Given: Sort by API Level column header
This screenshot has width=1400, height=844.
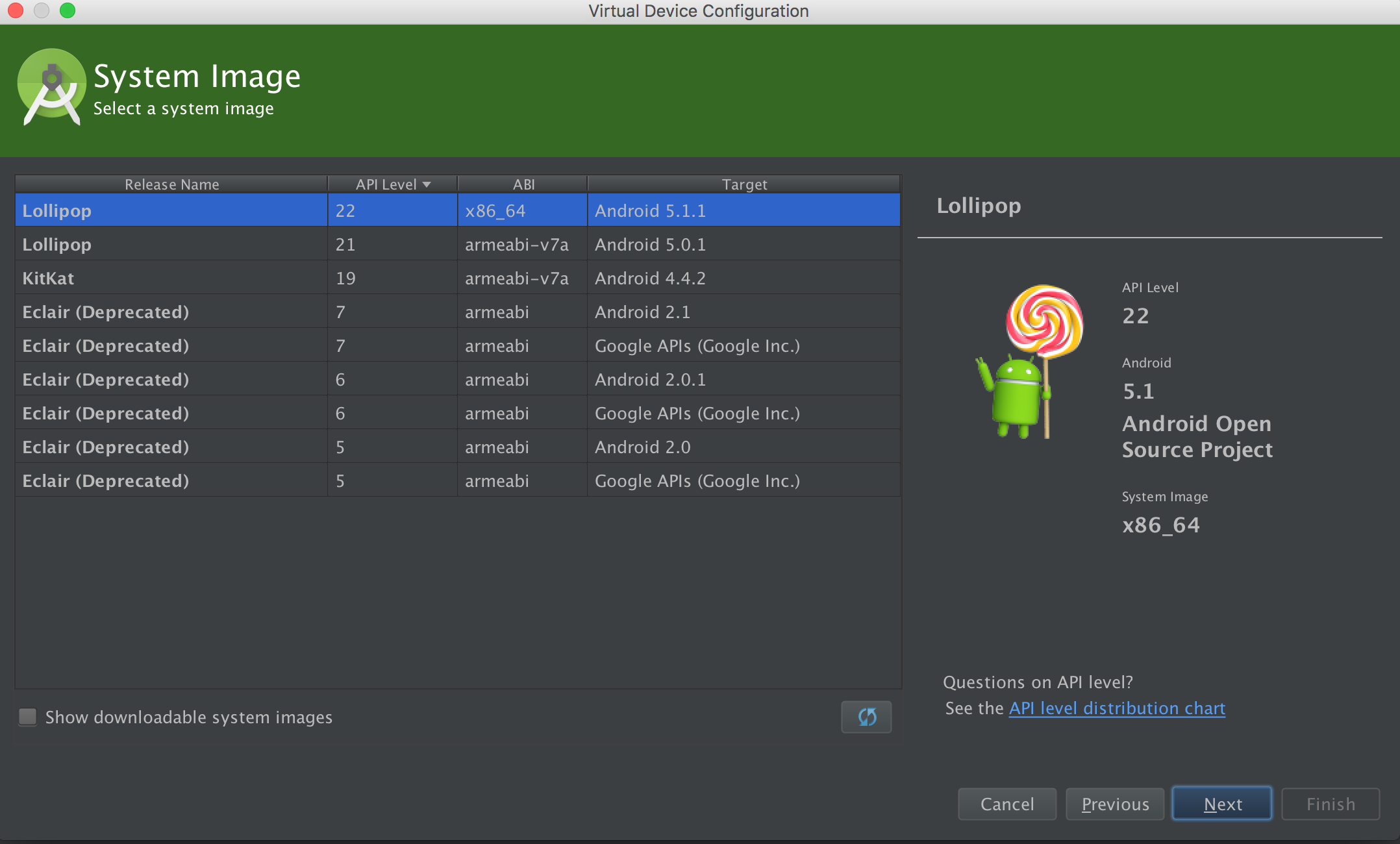Looking at the screenshot, I should (389, 183).
